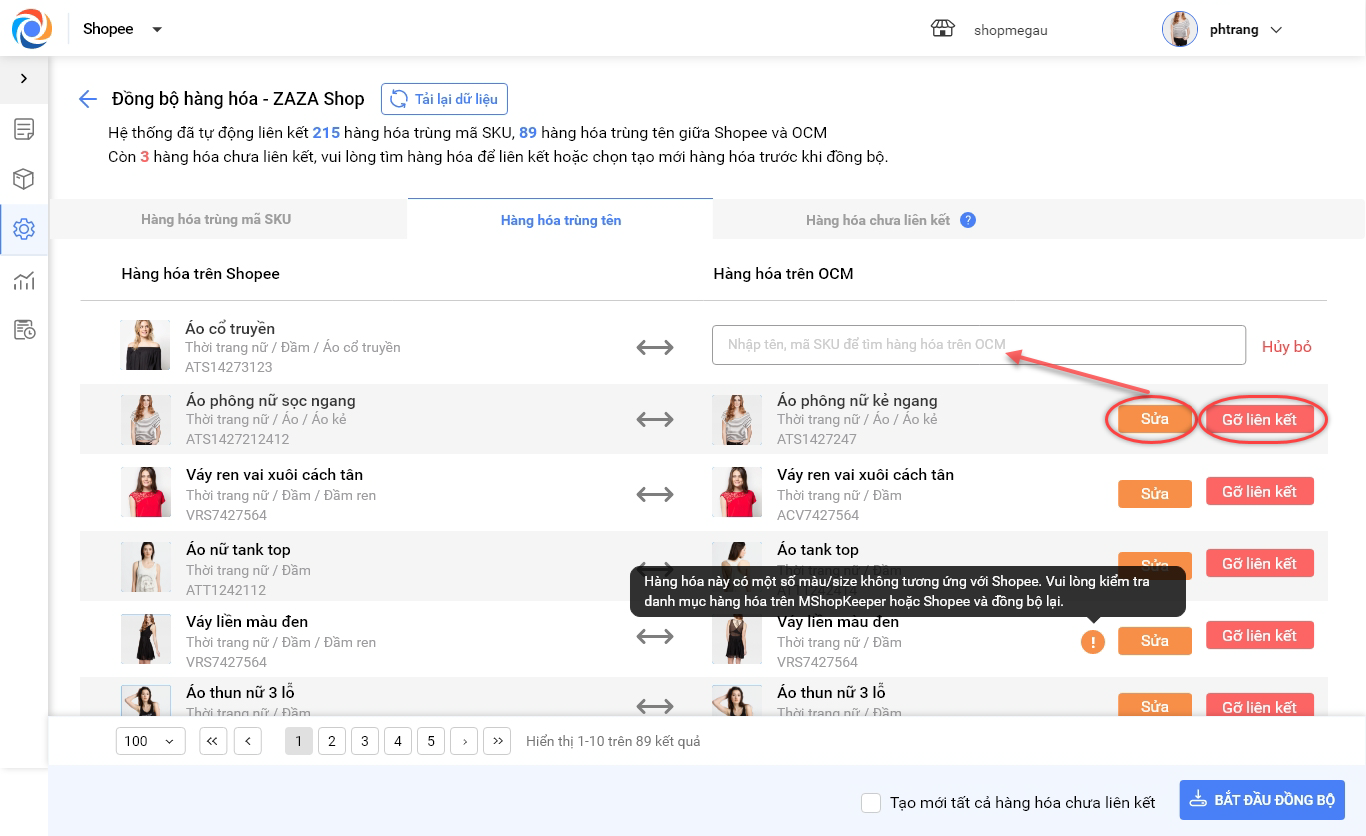
Task: Click the store icon next to shopmegau
Action: coord(942,29)
